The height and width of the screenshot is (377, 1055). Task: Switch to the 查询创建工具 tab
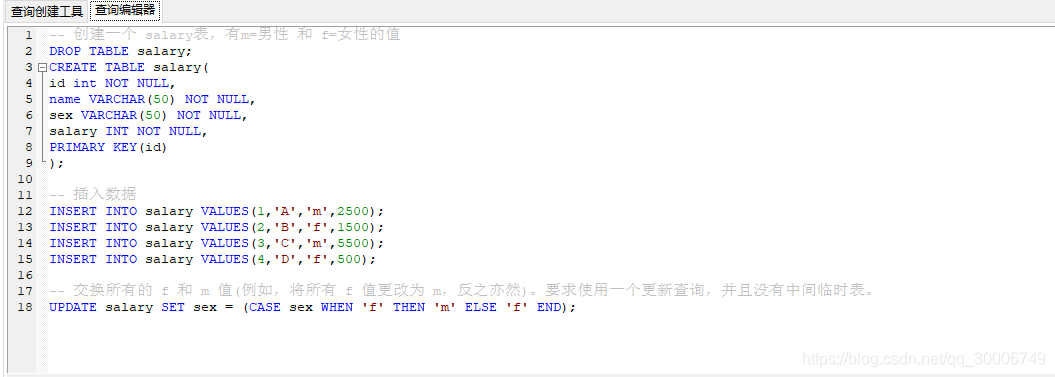coord(46,11)
